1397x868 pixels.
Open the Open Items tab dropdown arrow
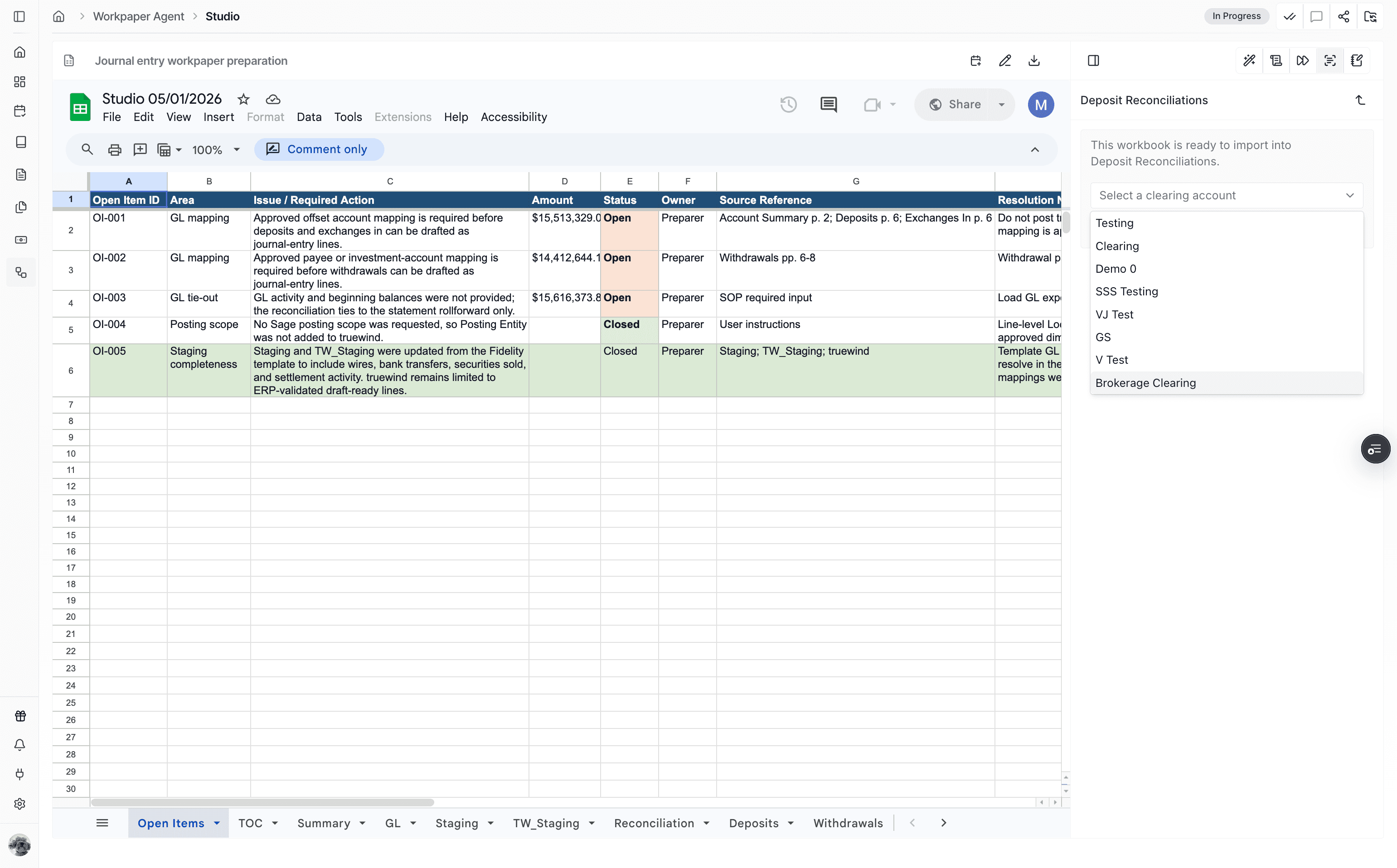tap(217, 823)
